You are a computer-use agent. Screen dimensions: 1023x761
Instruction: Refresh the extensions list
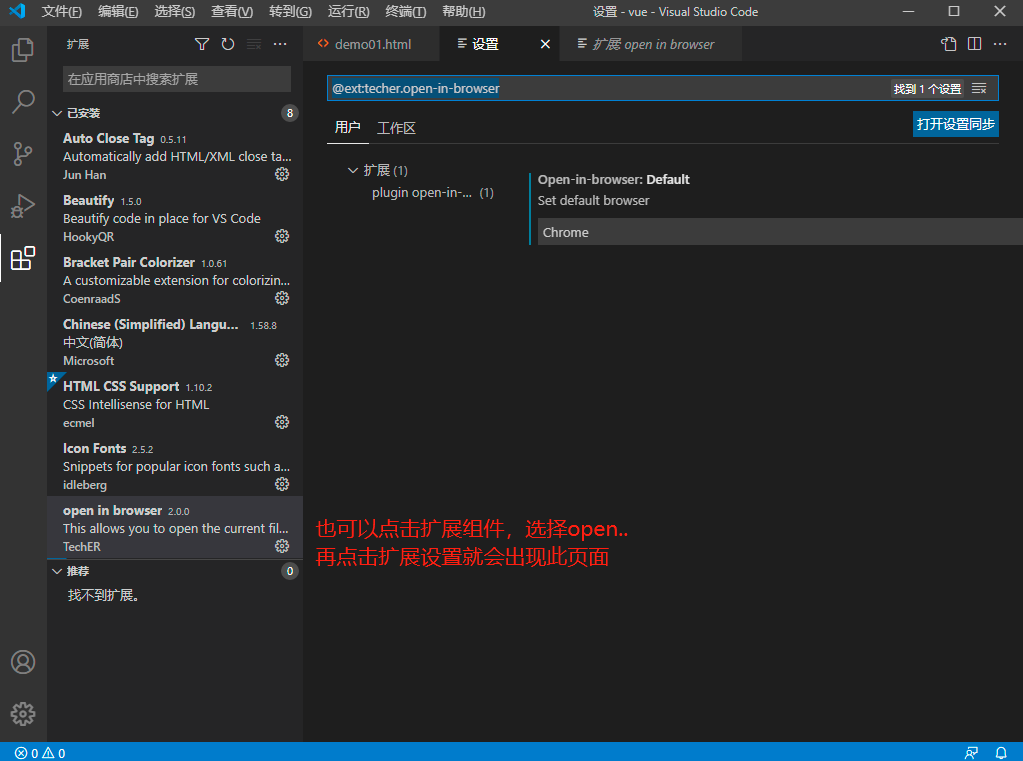[228, 44]
